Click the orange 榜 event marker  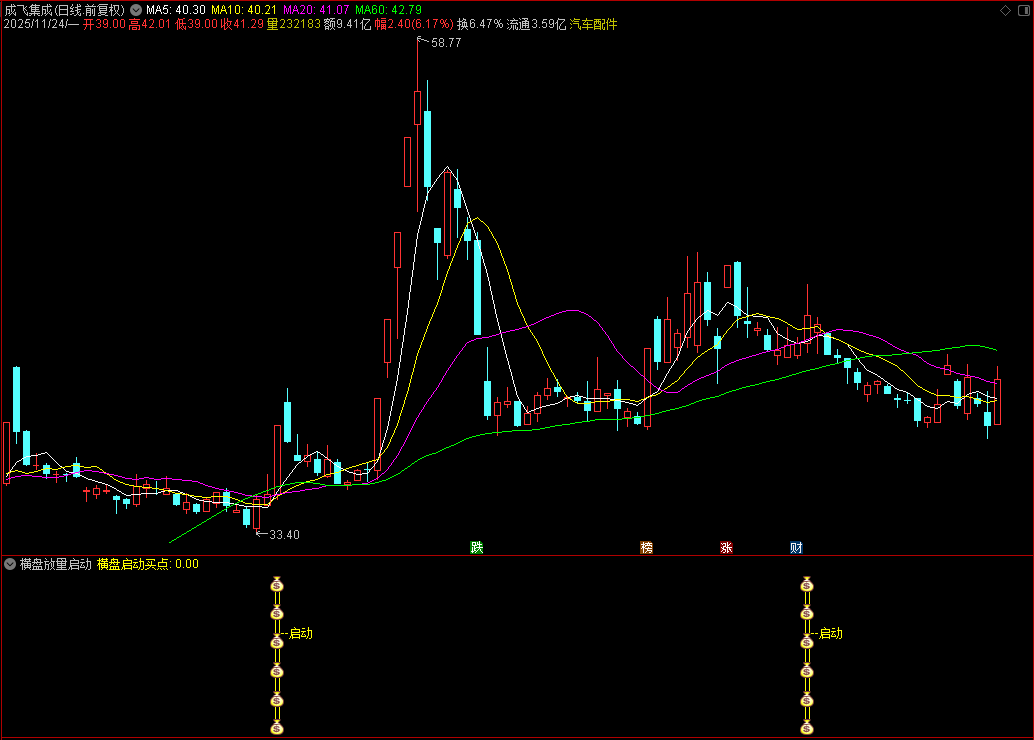[646, 547]
